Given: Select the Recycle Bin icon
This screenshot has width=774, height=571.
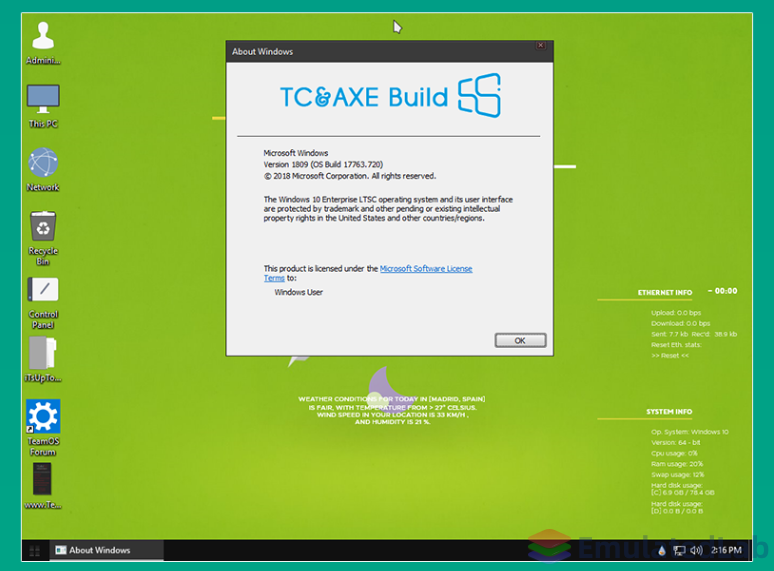Looking at the screenshot, I should coord(43,238).
